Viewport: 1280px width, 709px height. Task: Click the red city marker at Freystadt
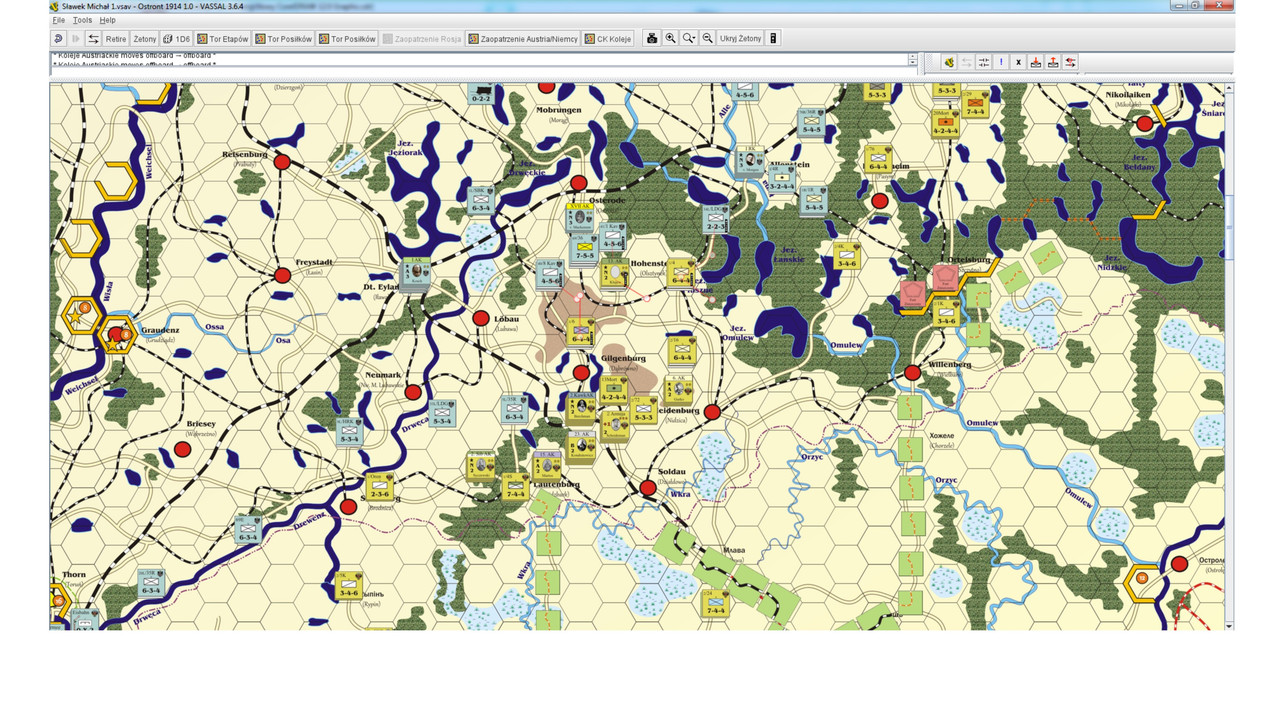coord(282,275)
